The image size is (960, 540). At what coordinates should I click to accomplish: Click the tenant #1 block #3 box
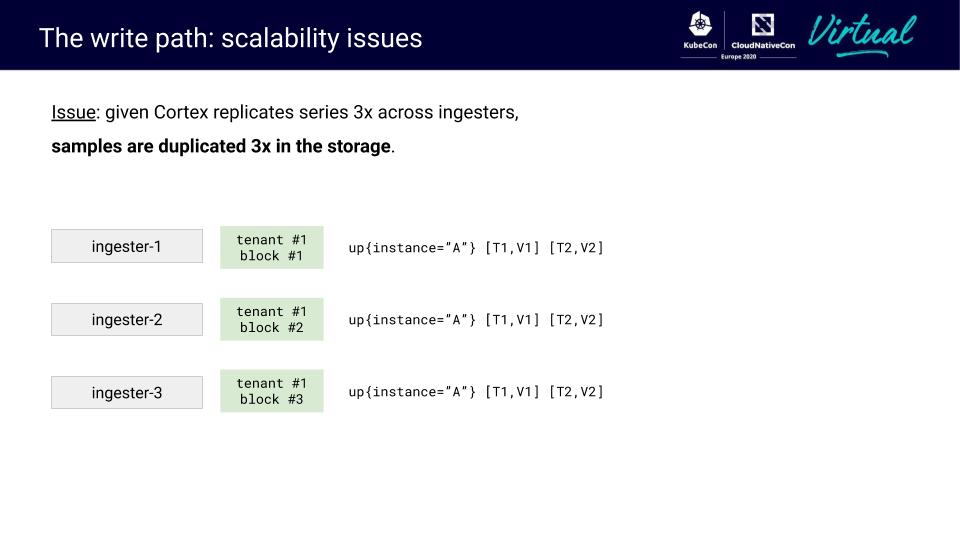click(x=272, y=391)
